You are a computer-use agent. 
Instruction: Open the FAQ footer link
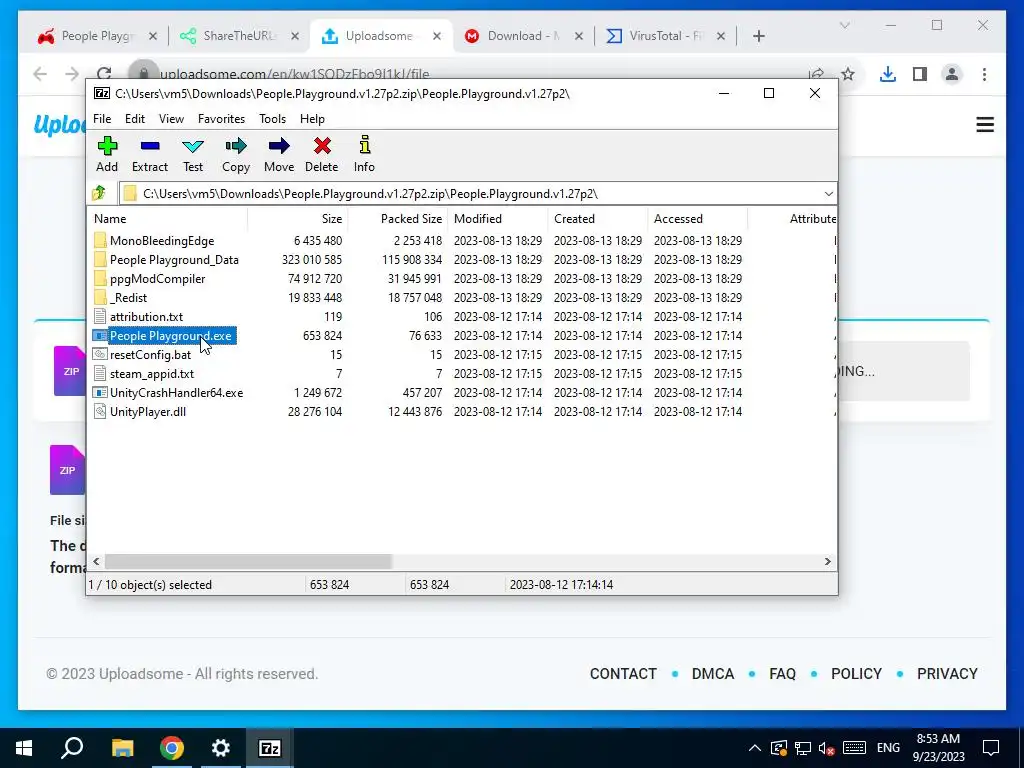point(782,674)
